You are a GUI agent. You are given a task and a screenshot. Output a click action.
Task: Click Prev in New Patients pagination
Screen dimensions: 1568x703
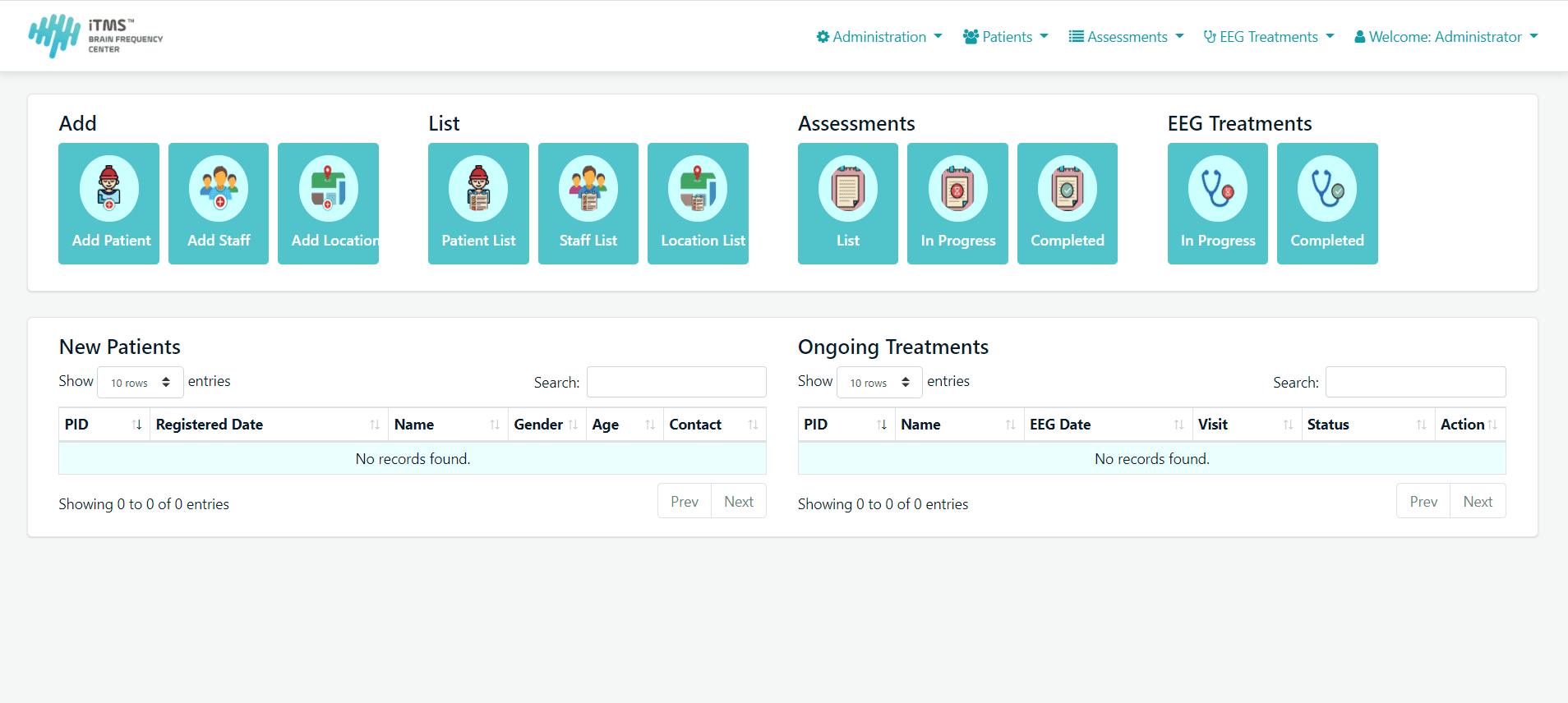click(685, 501)
